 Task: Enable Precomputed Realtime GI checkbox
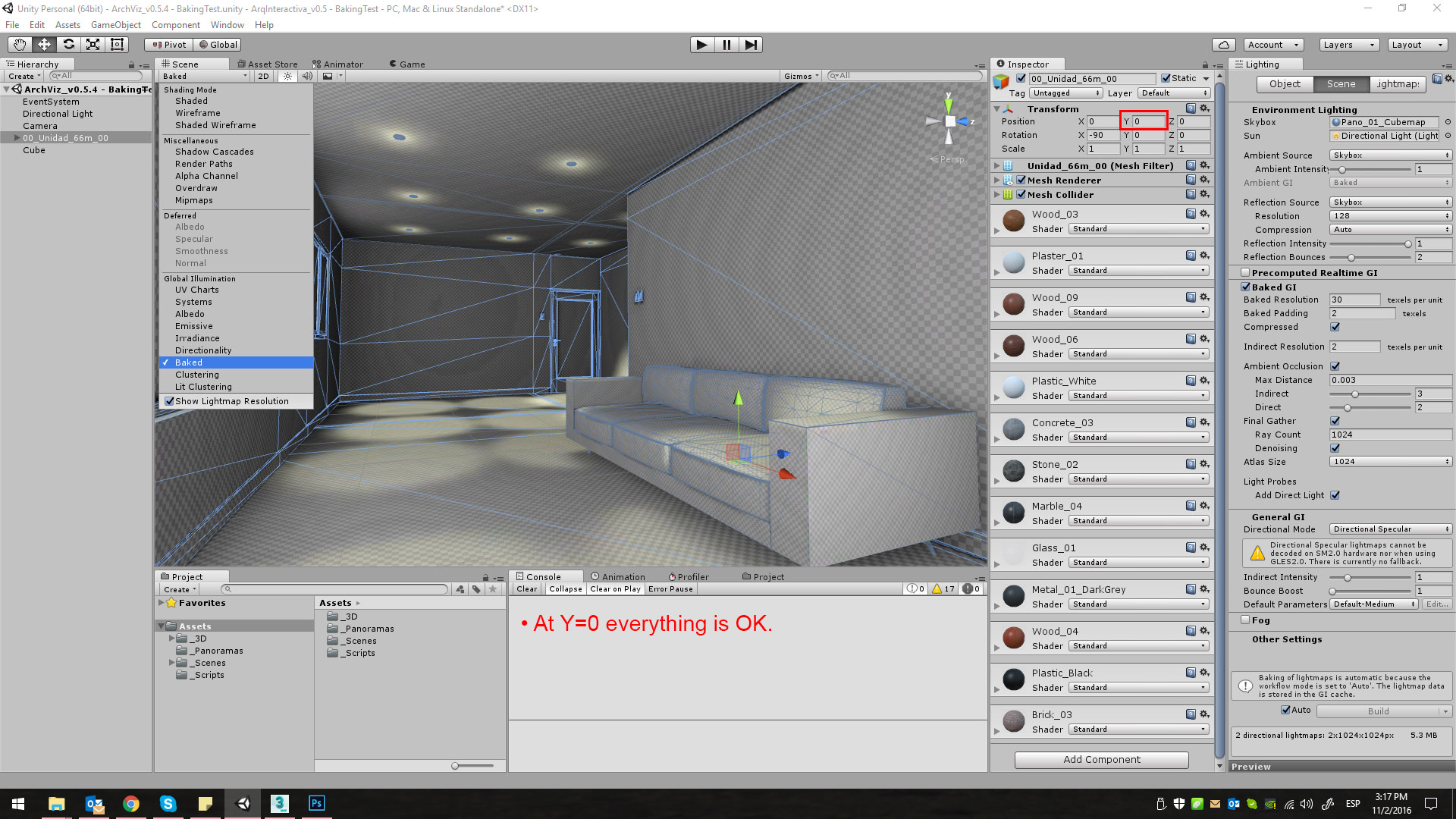tap(1245, 272)
